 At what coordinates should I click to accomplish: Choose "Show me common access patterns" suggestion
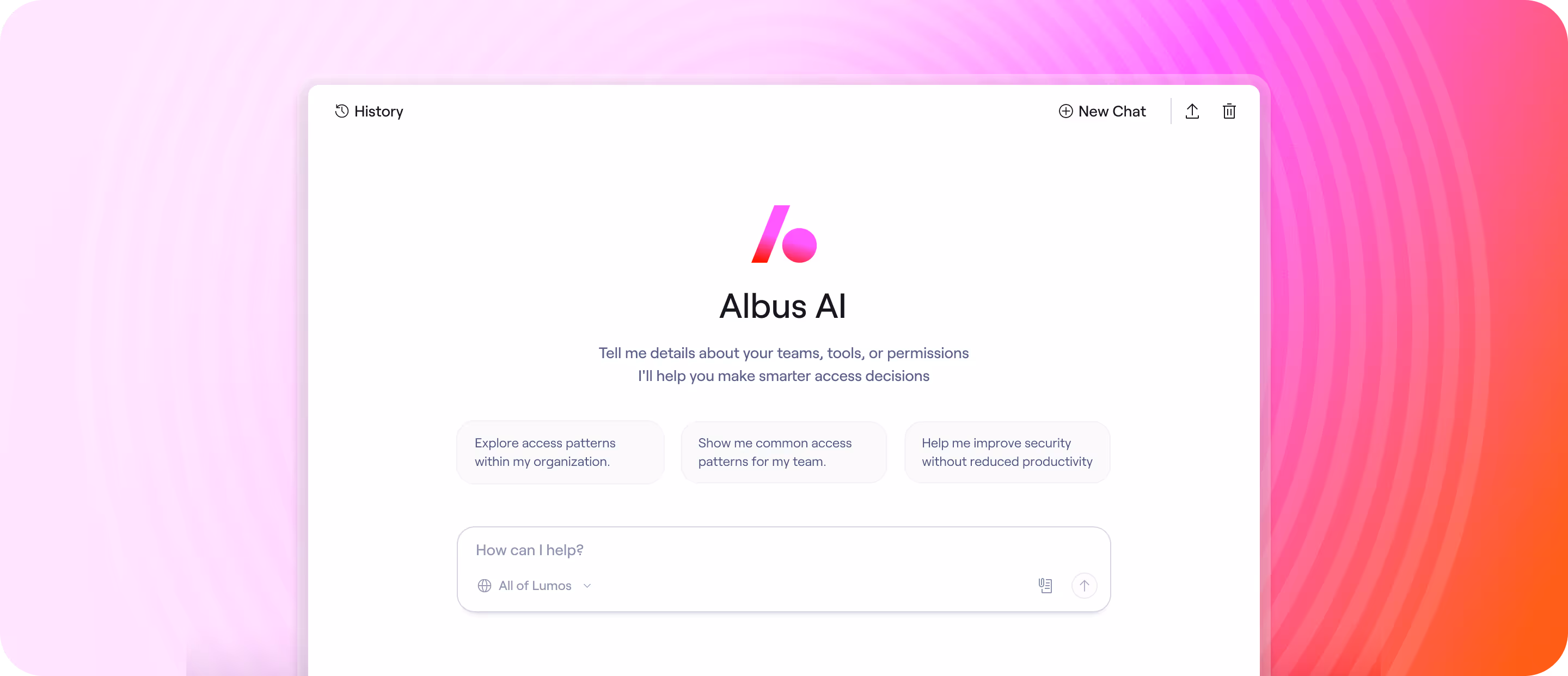[783, 452]
